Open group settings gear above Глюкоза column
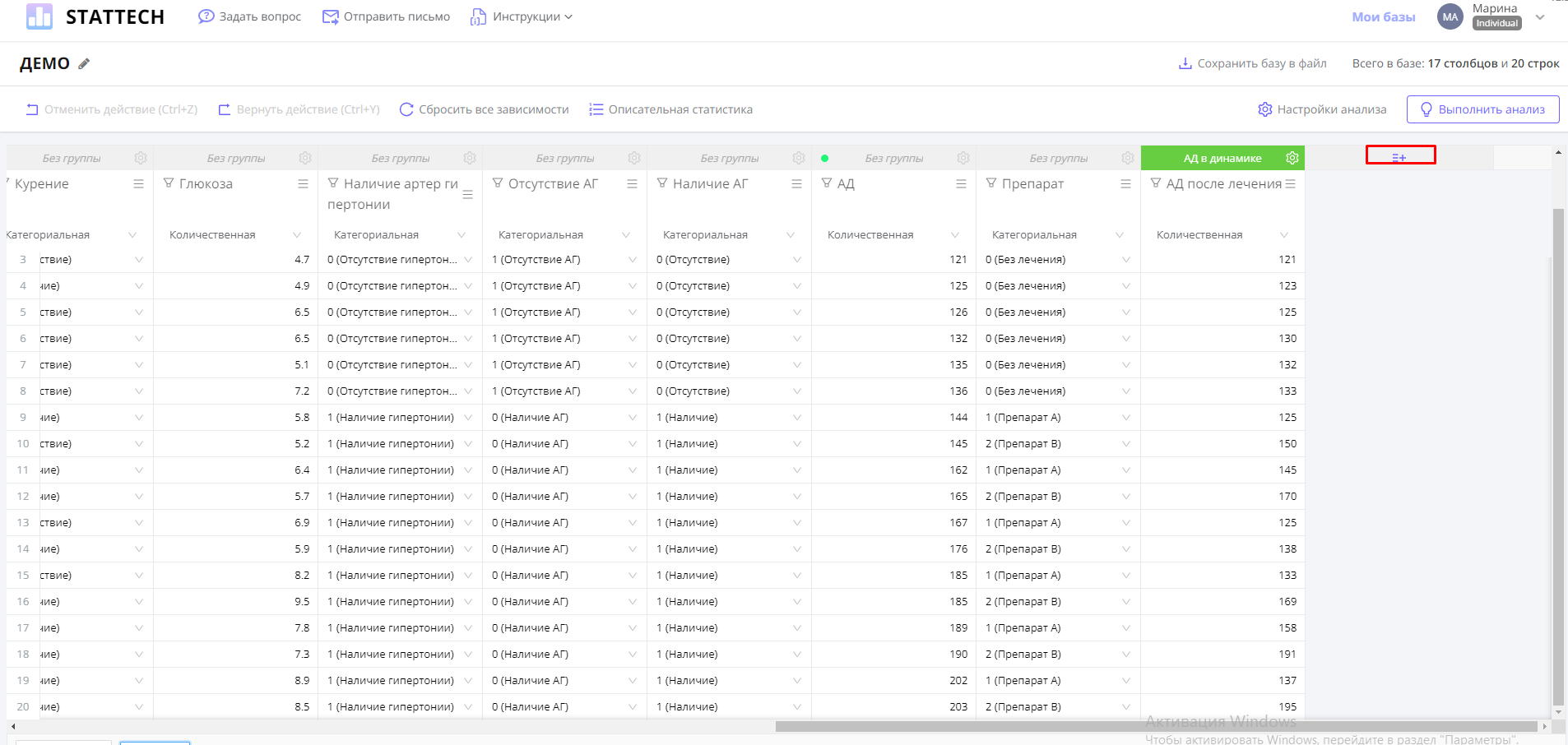This screenshot has height=745, width=1568. click(x=305, y=158)
